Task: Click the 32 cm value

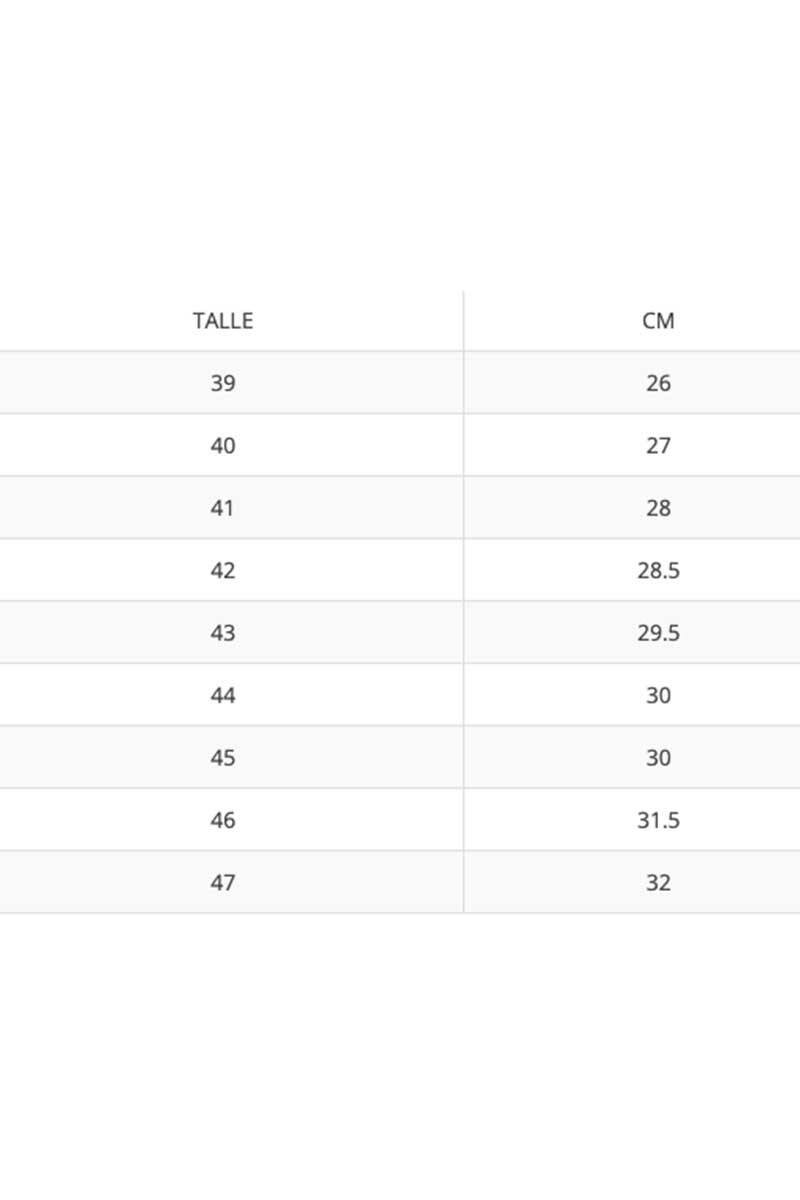Action: [x=658, y=883]
